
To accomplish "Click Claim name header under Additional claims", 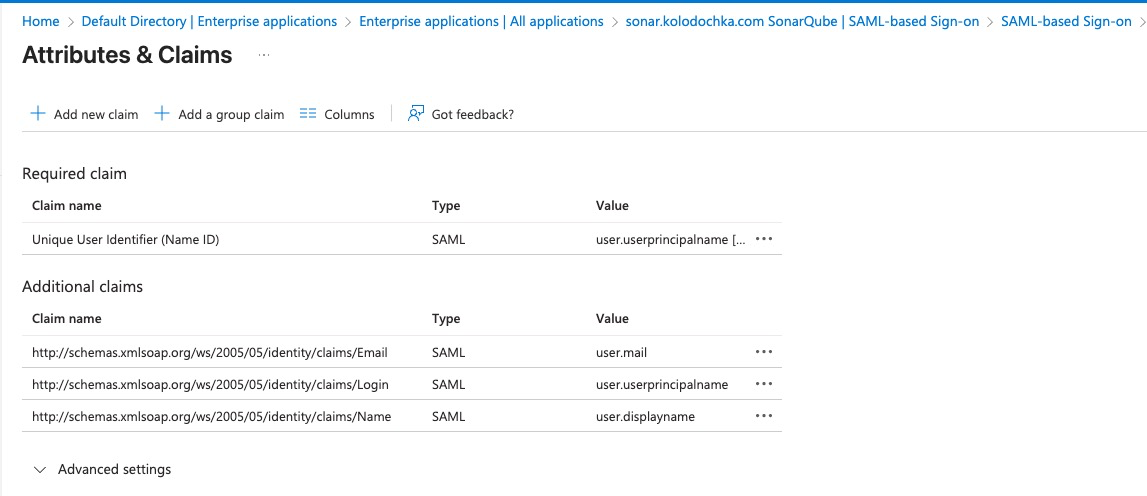I will pos(67,318).
